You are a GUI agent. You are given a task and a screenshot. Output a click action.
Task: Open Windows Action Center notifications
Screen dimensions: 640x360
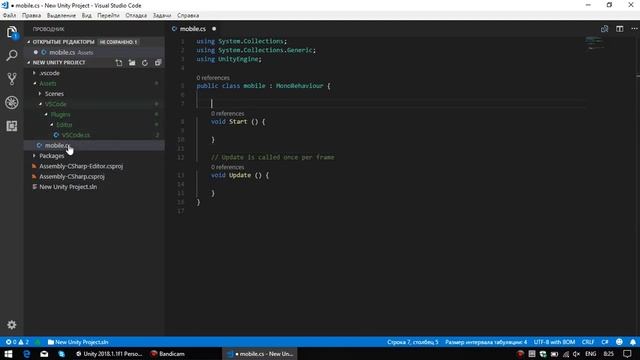click(x=627, y=354)
